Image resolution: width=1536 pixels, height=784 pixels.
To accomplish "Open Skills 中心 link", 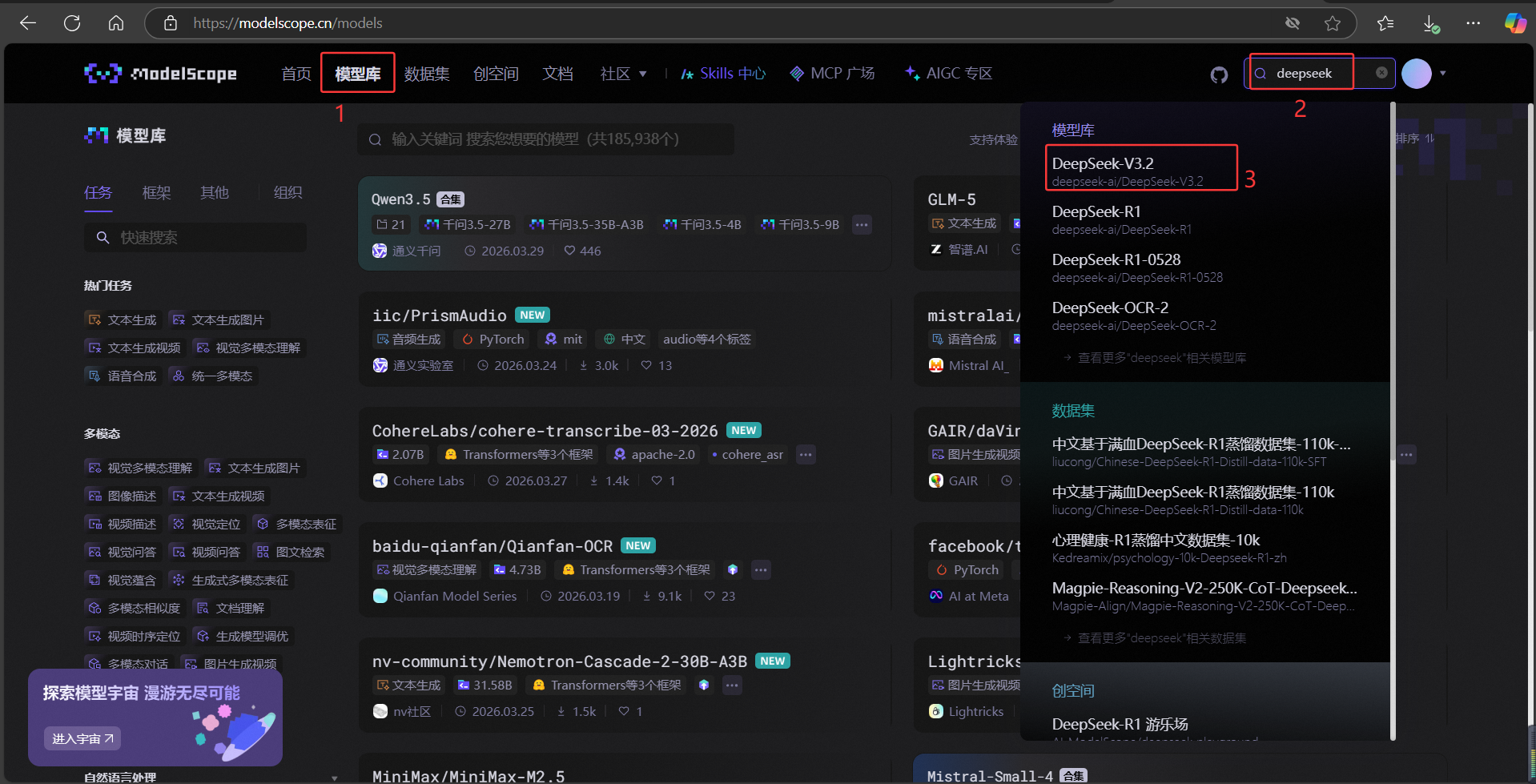I will coord(723,74).
